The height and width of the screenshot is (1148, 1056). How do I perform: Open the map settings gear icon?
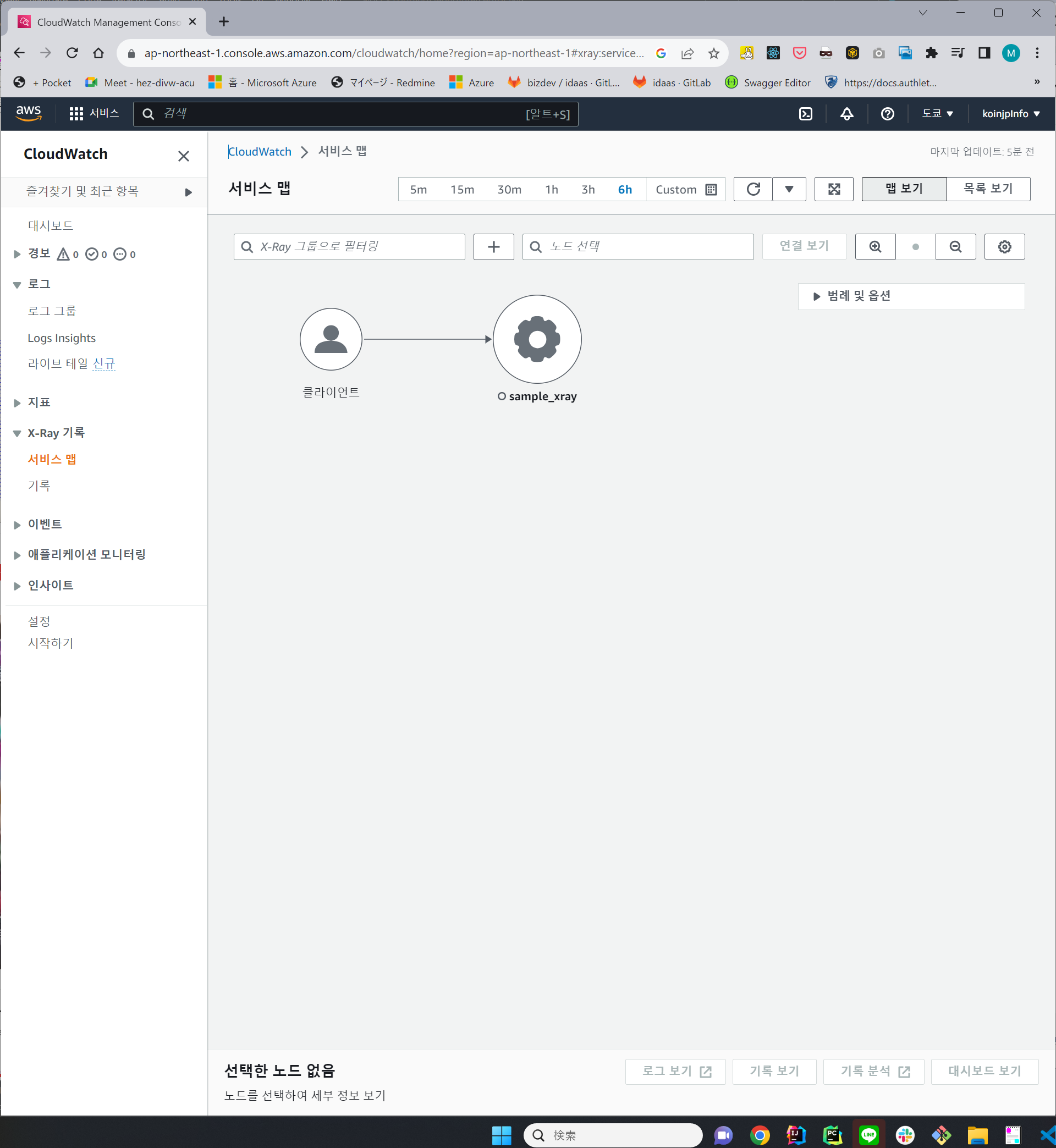click(1004, 247)
